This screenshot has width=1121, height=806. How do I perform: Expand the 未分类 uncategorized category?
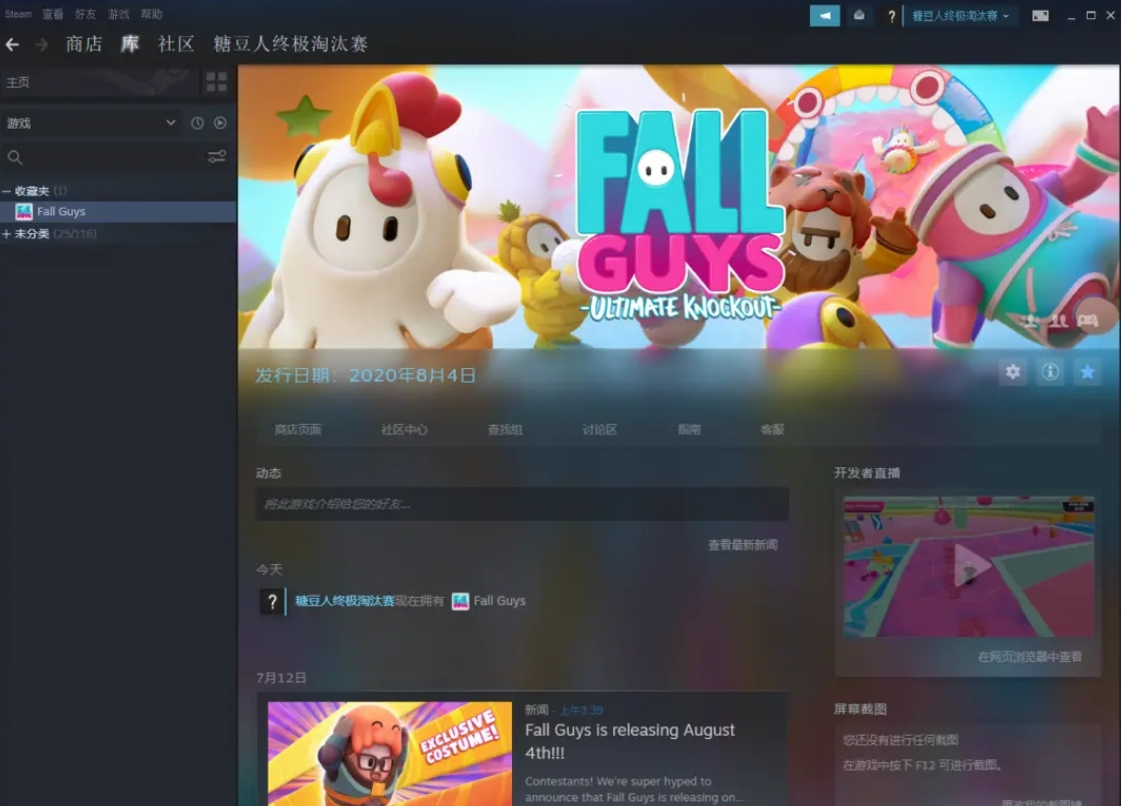pyautogui.click(x=6, y=234)
